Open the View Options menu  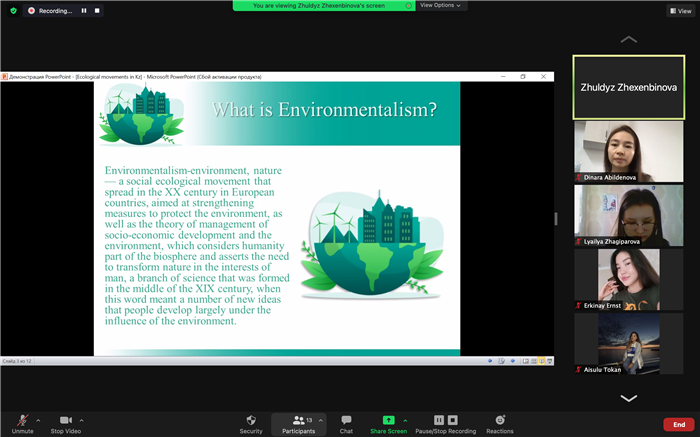[x=437, y=5]
